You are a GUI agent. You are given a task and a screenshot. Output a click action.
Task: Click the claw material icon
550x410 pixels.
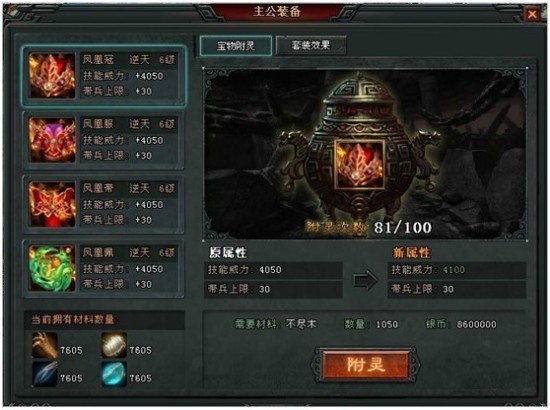coord(45,345)
